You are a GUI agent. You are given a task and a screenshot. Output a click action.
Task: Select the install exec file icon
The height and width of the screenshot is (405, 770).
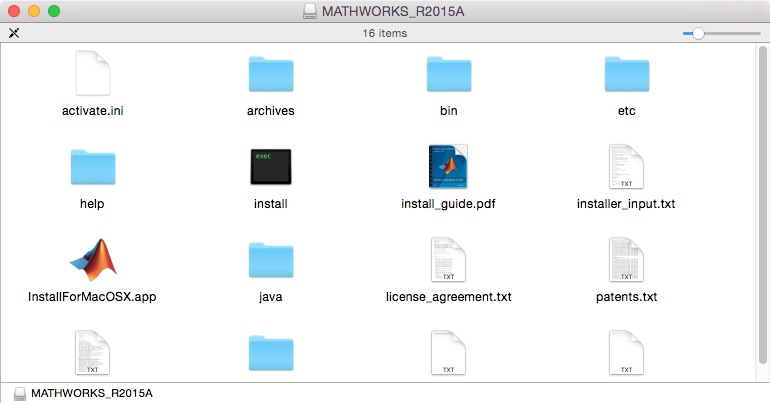(271, 166)
